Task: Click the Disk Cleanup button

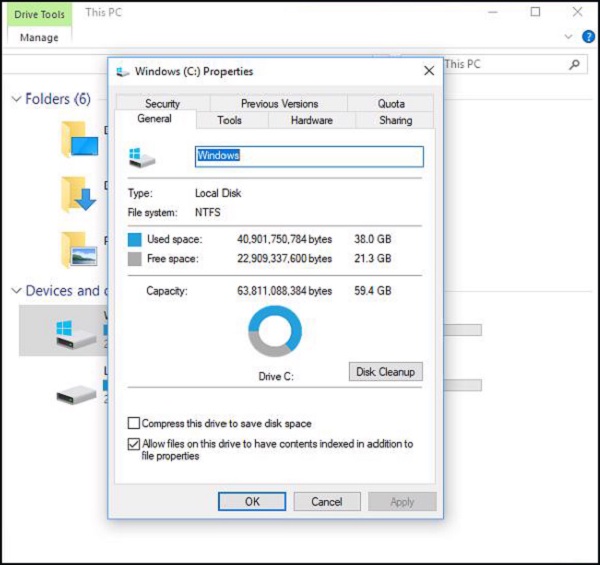Action: (x=386, y=371)
